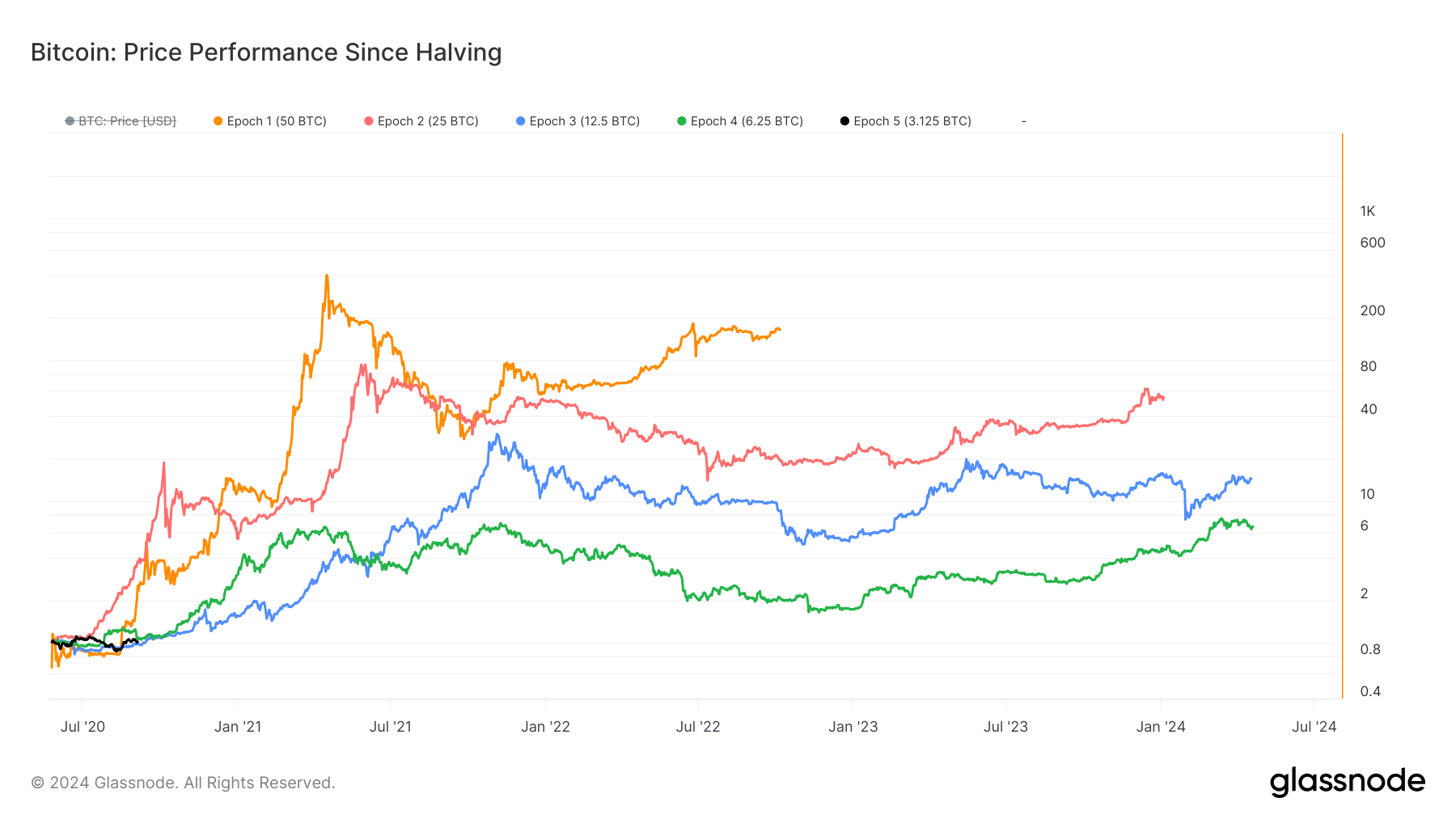This screenshot has width=1456, height=819.
Task: Enable the struck-through BTC: Price [USD] series
Action: [x=127, y=121]
